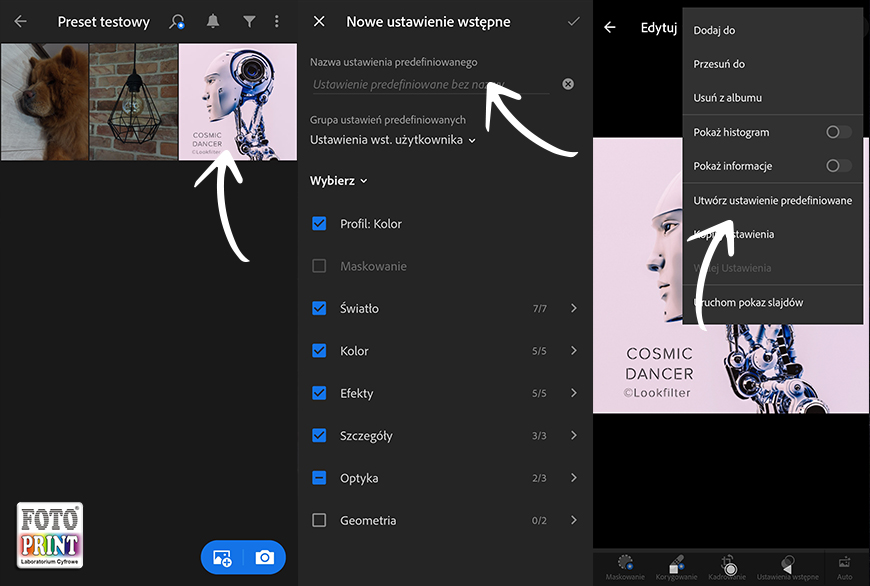
Task: Expand Światło settings chevron
Action: (574, 308)
